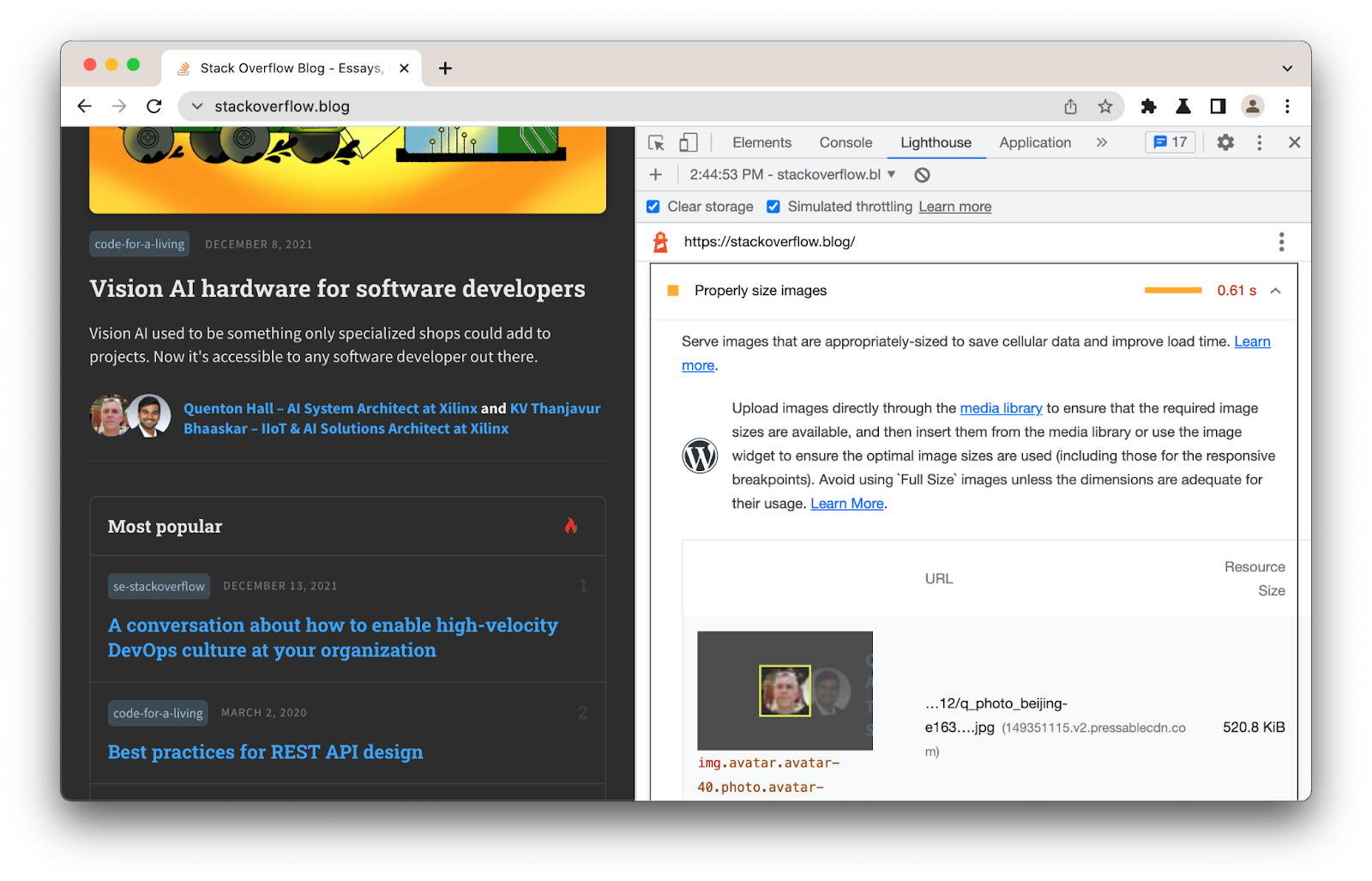Viewport: 1372px width, 881px height.
Task: Click the flask experiments icon in toolbar
Action: coord(1182,106)
